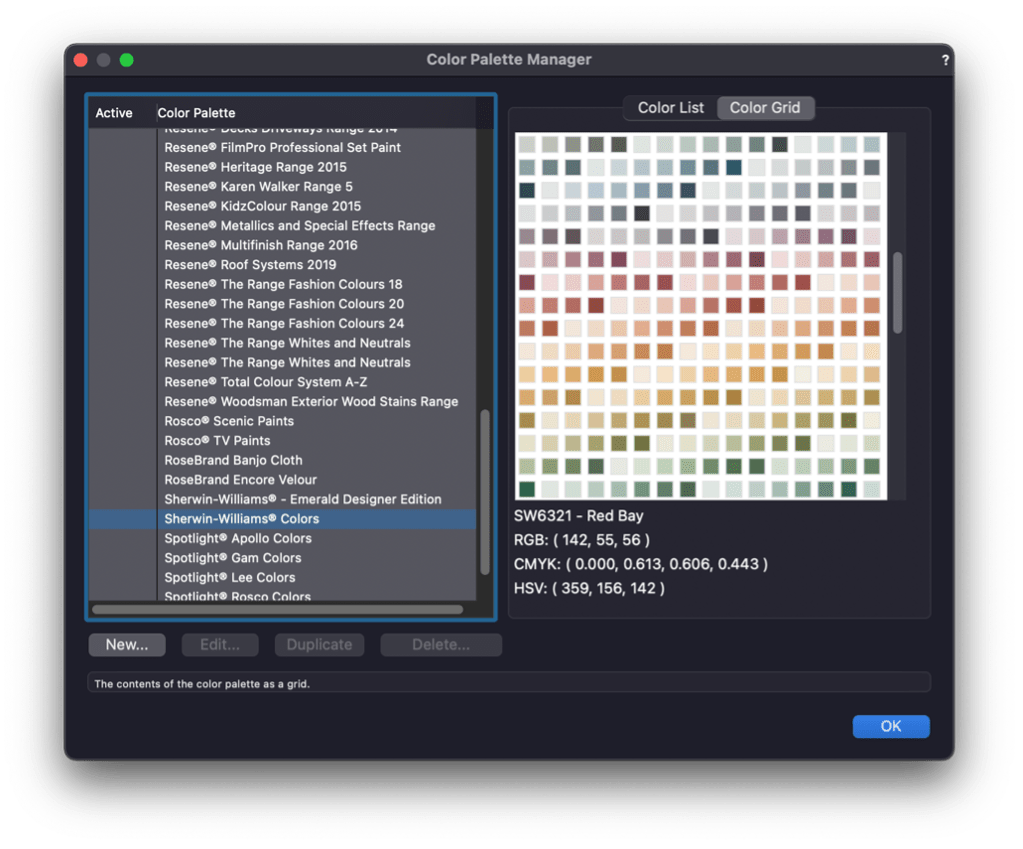This screenshot has height=849, width=1023.
Task: Pick the top-left light gray swatch in grid
Action: click(527, 144)
